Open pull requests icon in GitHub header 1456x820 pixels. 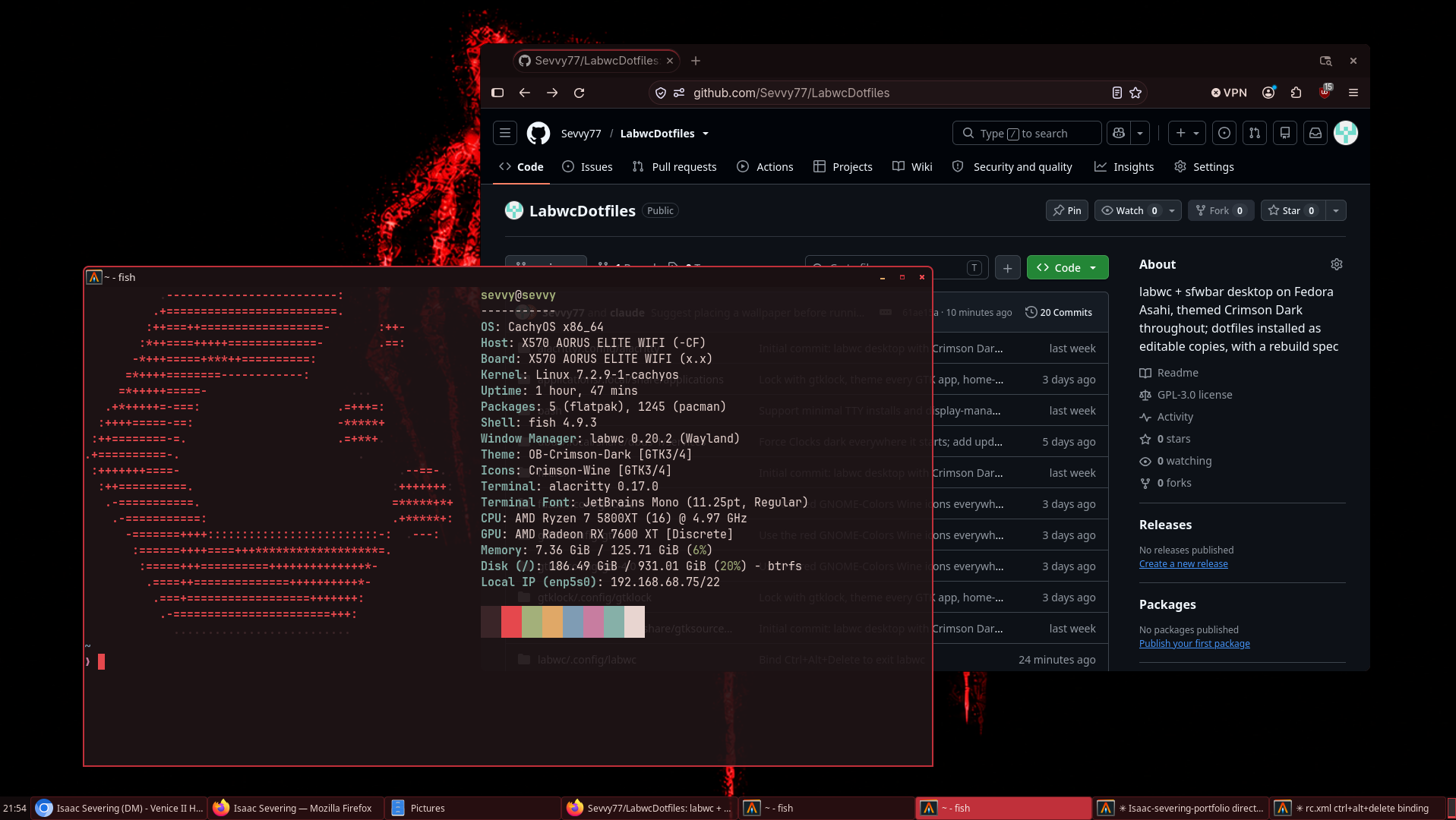(x=1255, y=133)
